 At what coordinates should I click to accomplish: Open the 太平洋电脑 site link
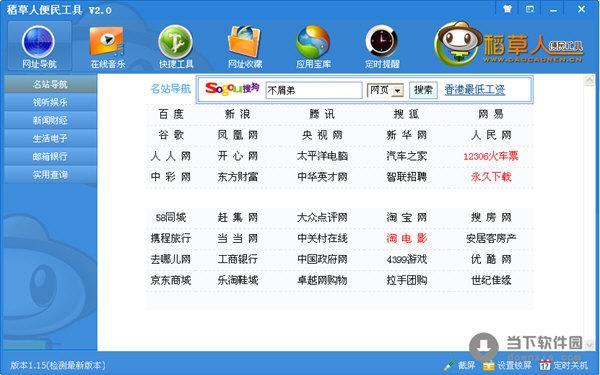tap(322, 156)
